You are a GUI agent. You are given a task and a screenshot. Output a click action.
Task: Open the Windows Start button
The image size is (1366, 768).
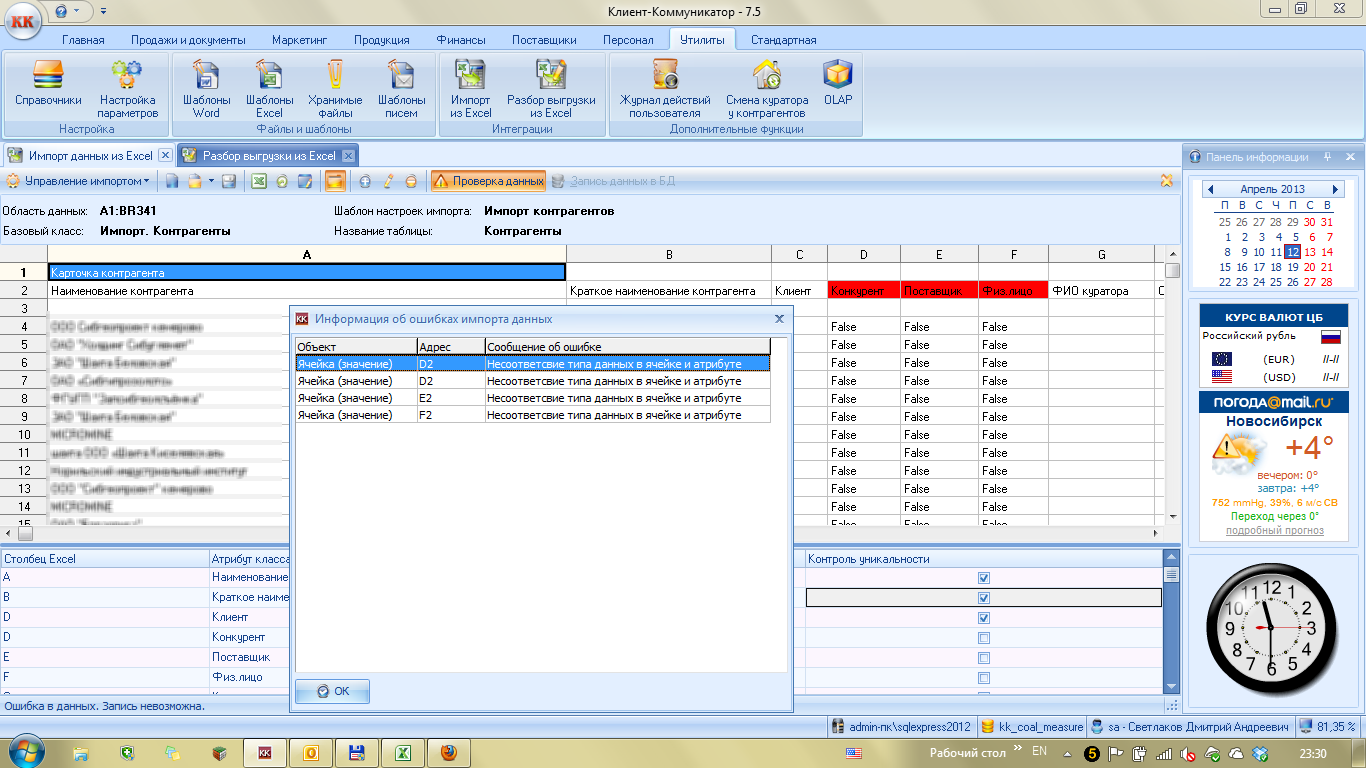point(27,752)
